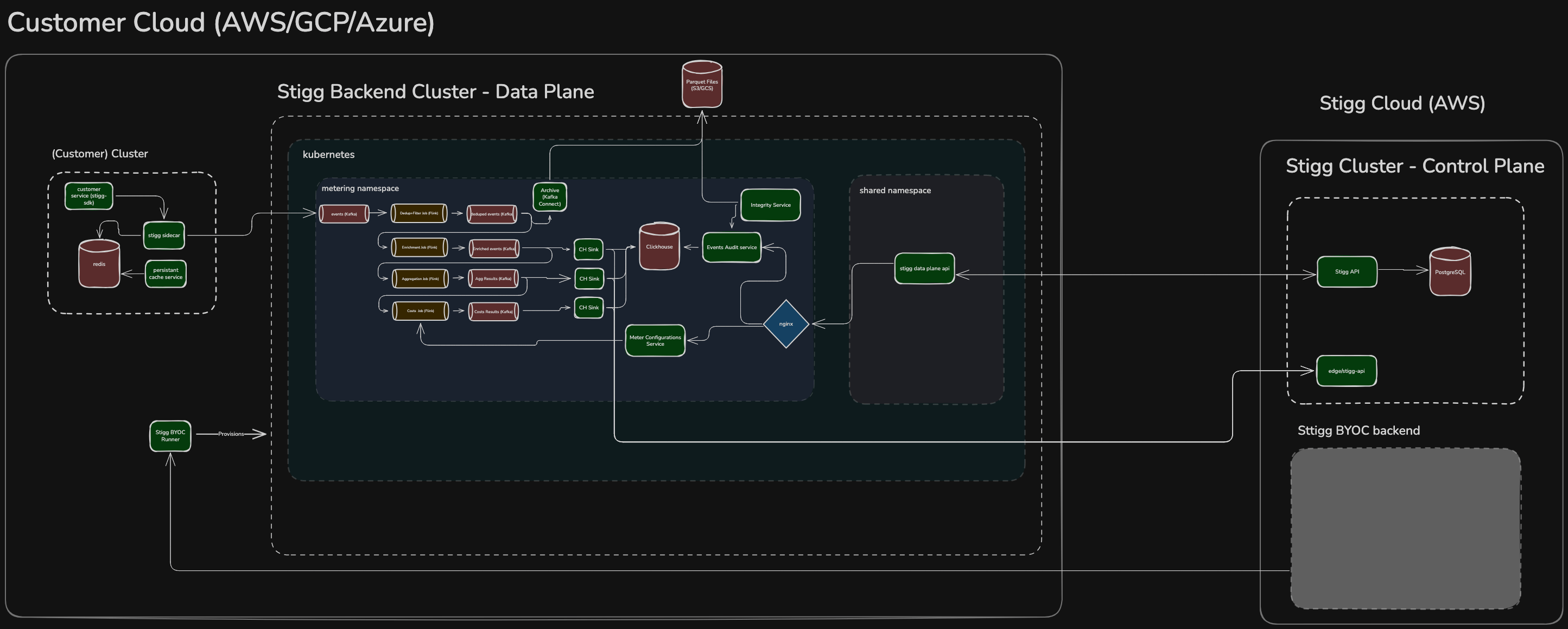The height and width of the screenshot is (629, 1568).
Task: Click the Stigg Backend Cluster - Data Plane heading
Action: coord(436,91)
